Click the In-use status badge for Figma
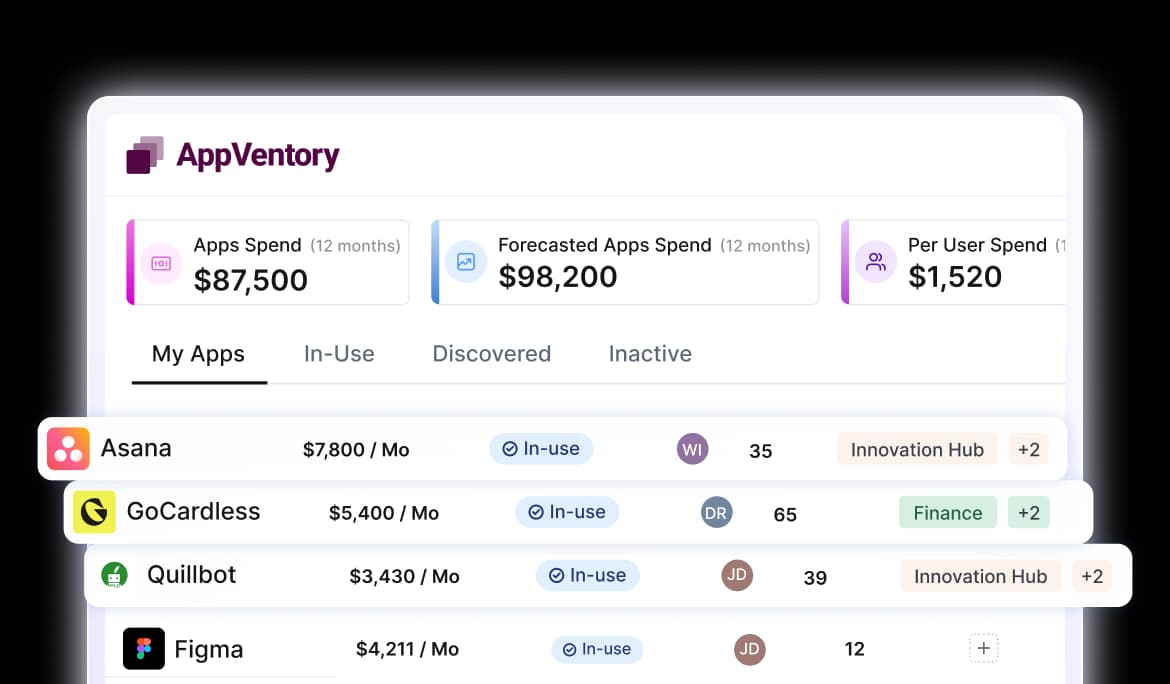The width and height of the screenshot is (1170, 684). pyautogui.click(x=597, y=649)
